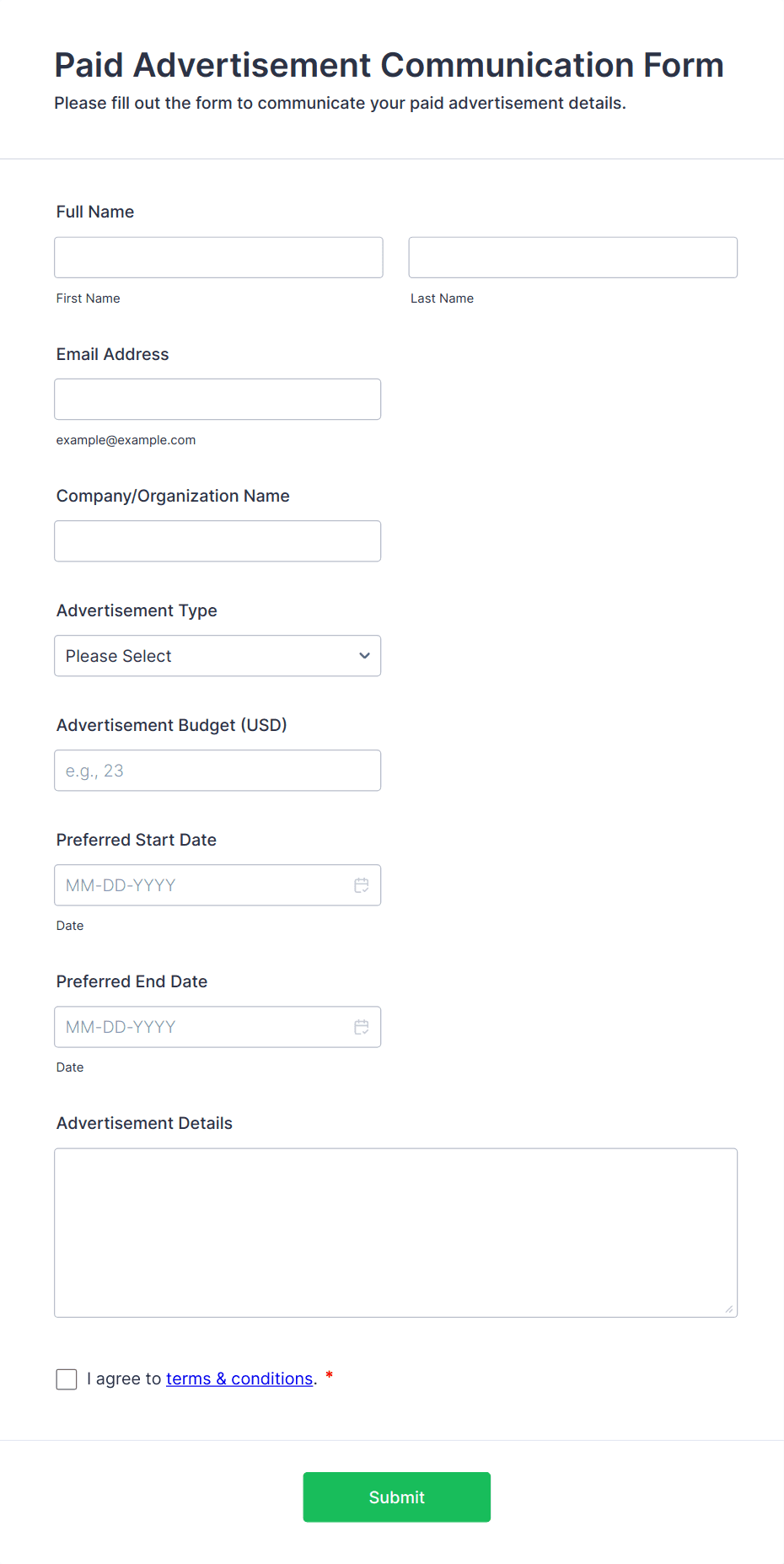Expand the Advertisement Type dropdown
Image resolution: width=784 pixels, height=1564 pixels.
217,656
